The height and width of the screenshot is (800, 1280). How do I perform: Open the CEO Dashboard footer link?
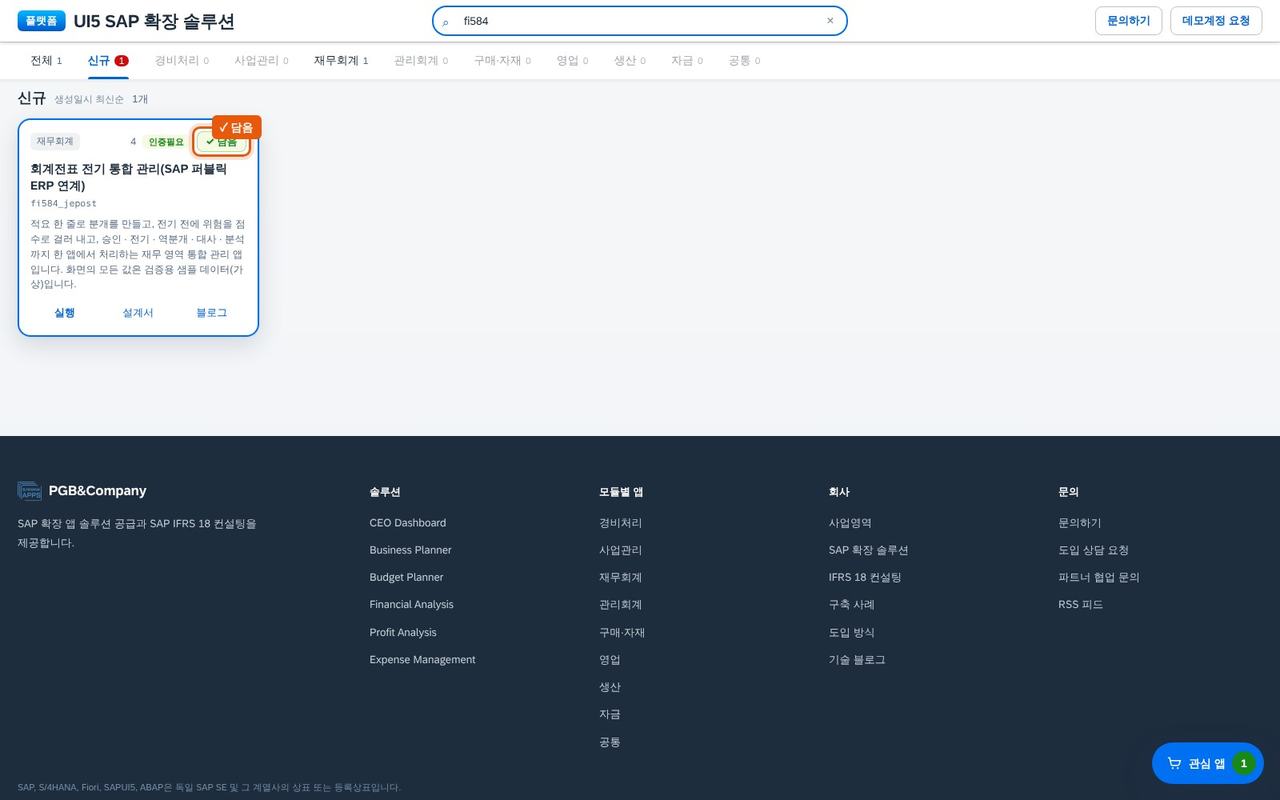pos(408,523)
